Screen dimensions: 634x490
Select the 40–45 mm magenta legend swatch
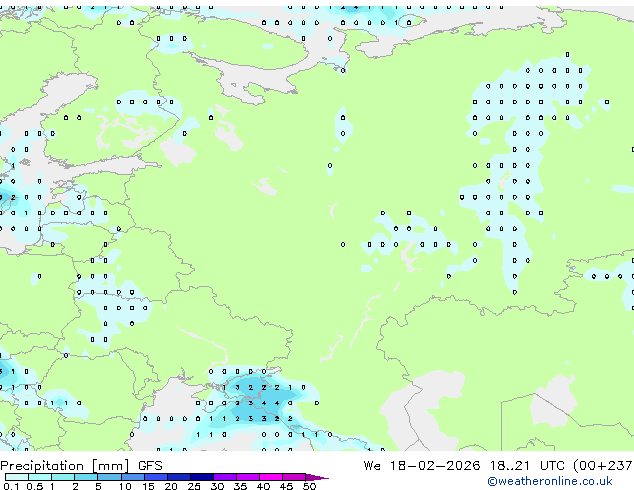pyautogui.click(x=271, y=477)
